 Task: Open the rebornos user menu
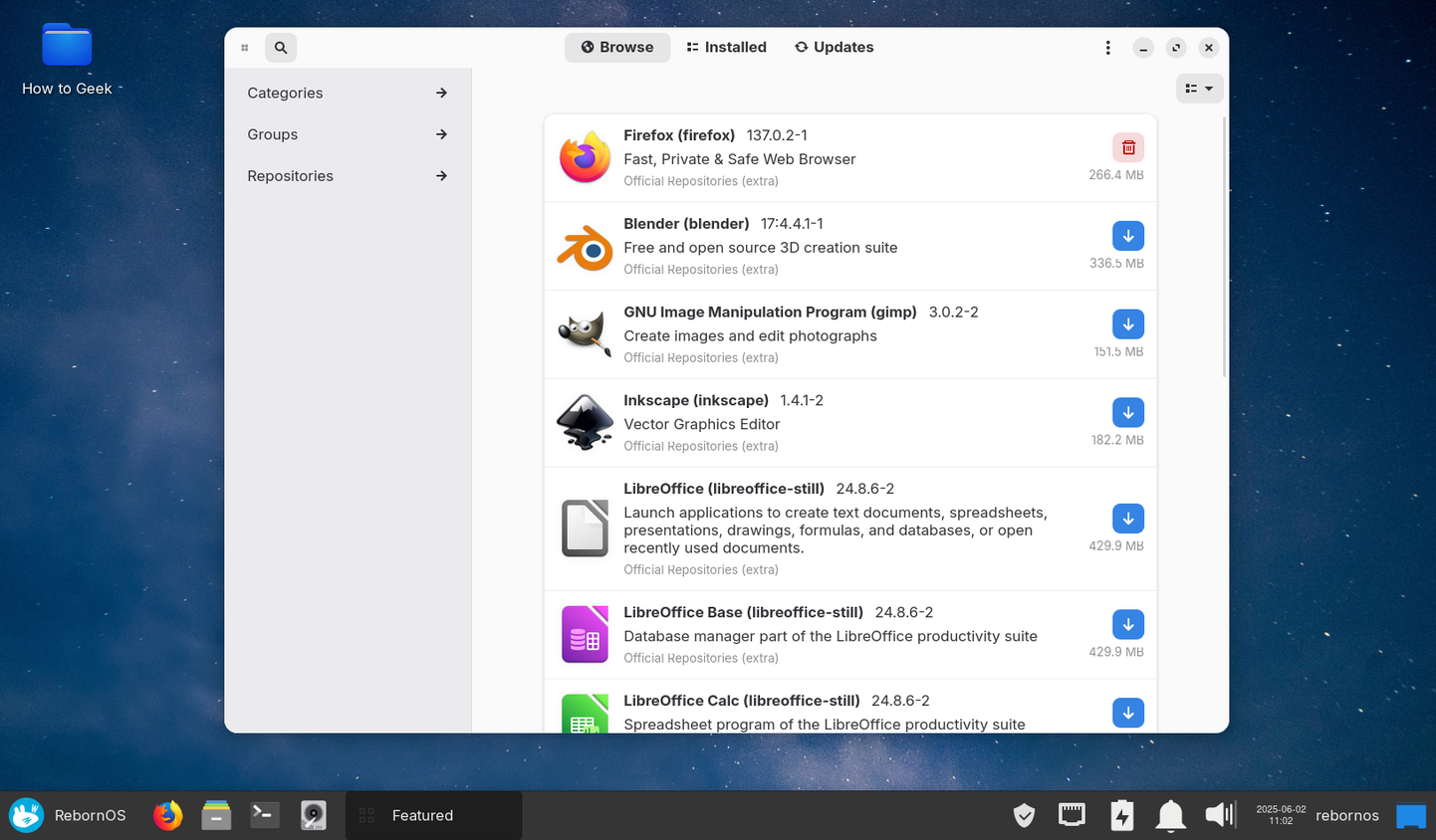1347,815
